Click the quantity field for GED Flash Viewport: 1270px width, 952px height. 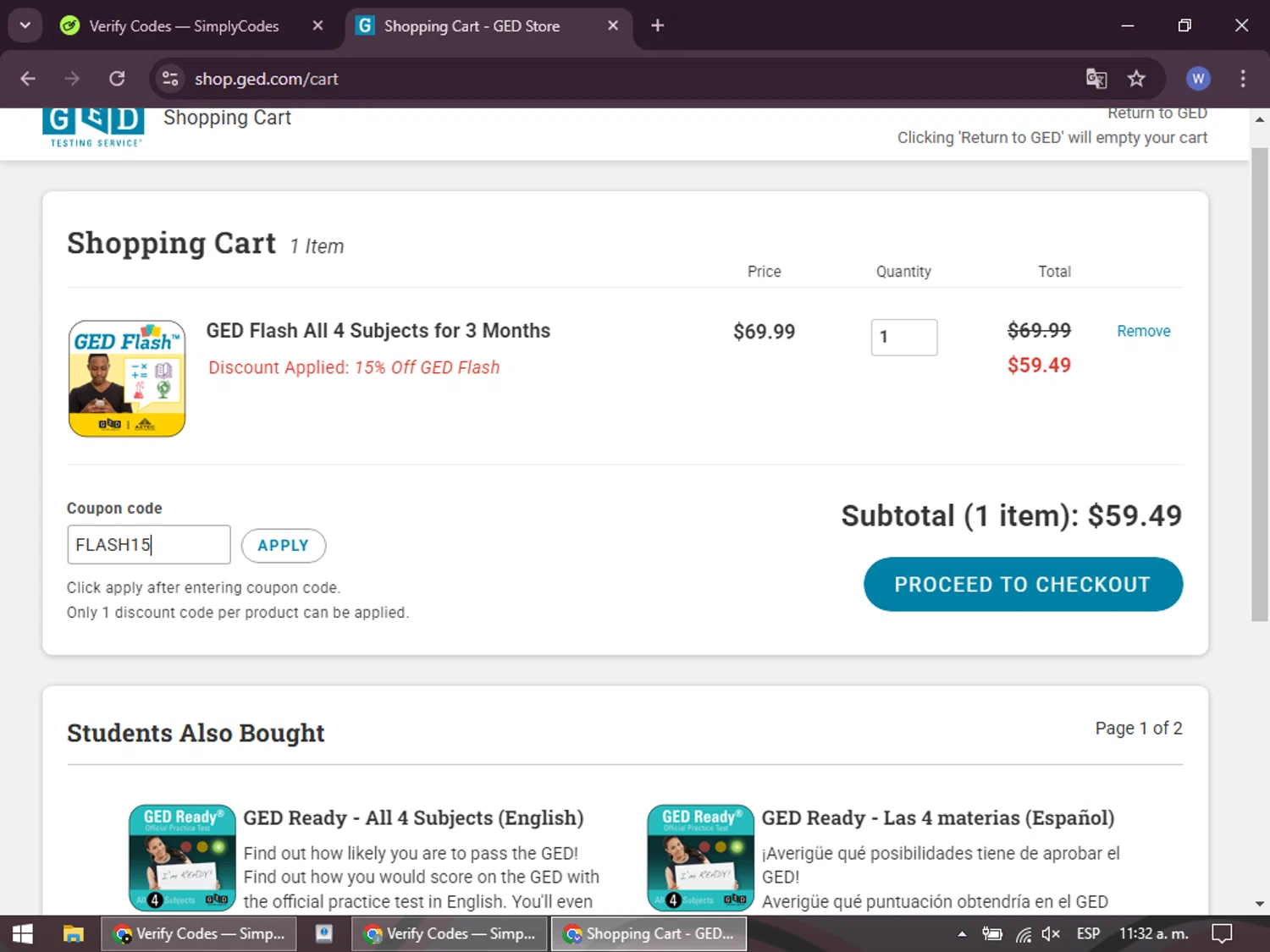(903, 337)
